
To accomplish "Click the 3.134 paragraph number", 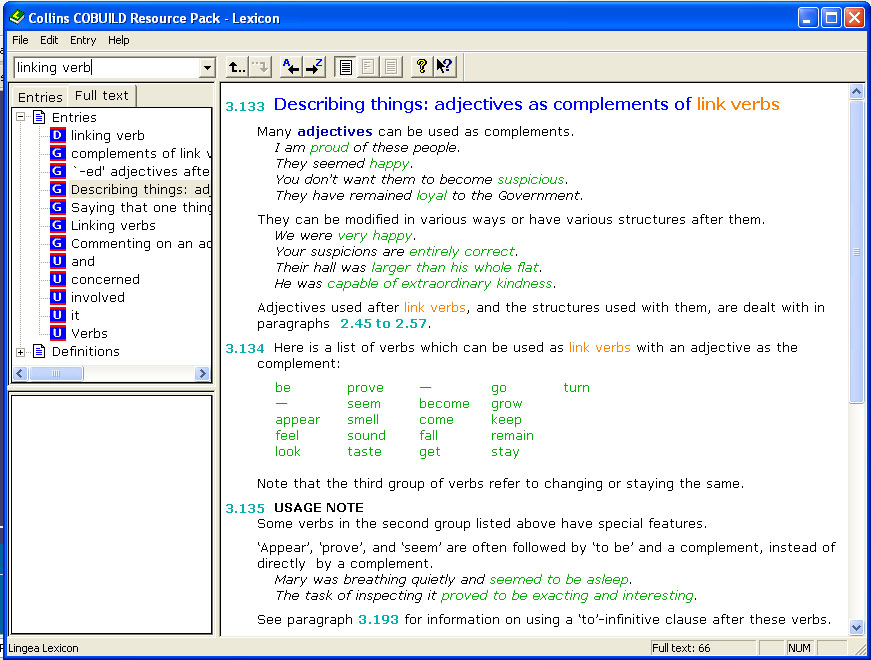I will (x=245, y=348).
